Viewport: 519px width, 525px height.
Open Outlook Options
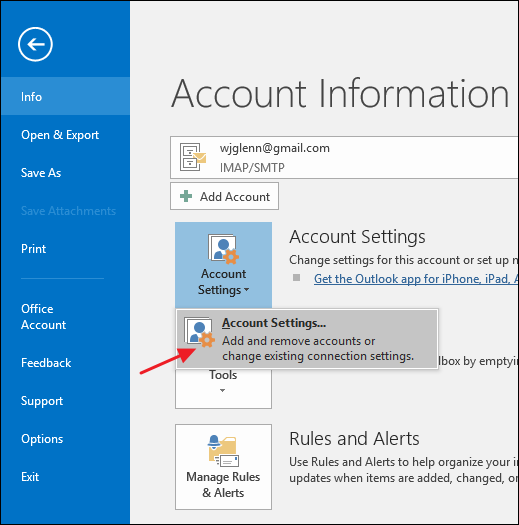[65, 439]
